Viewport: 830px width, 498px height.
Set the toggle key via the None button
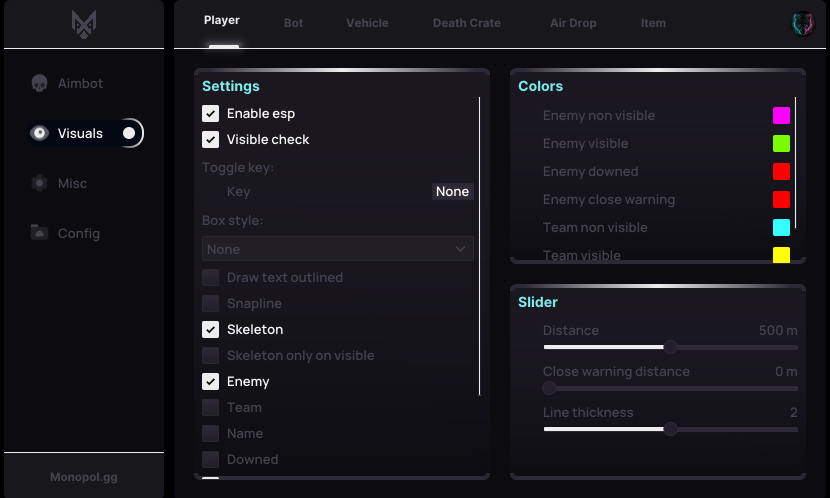(x=453, y=192)
